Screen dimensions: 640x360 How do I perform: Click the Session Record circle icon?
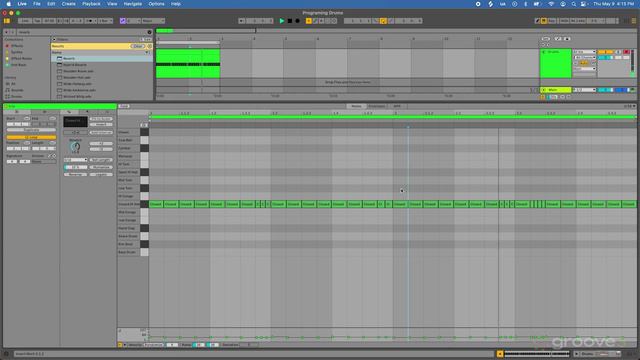pyautogui.click(x=334, y=21)
